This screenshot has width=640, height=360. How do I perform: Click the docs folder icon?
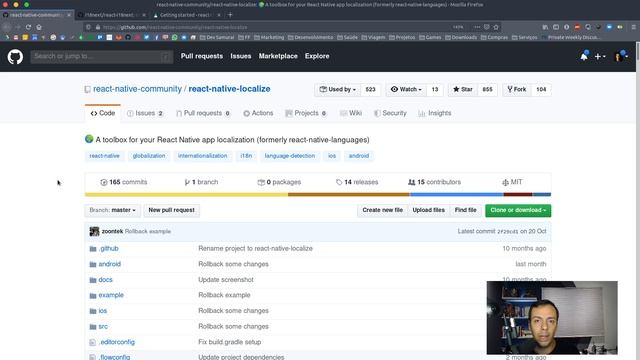[93, 280]
